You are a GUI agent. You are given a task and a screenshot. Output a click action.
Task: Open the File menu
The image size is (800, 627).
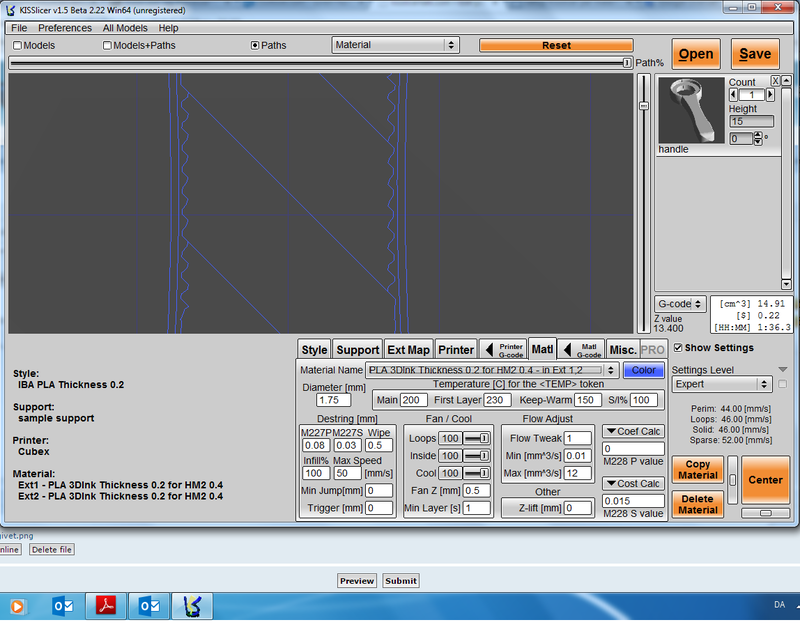coord(19,28)
